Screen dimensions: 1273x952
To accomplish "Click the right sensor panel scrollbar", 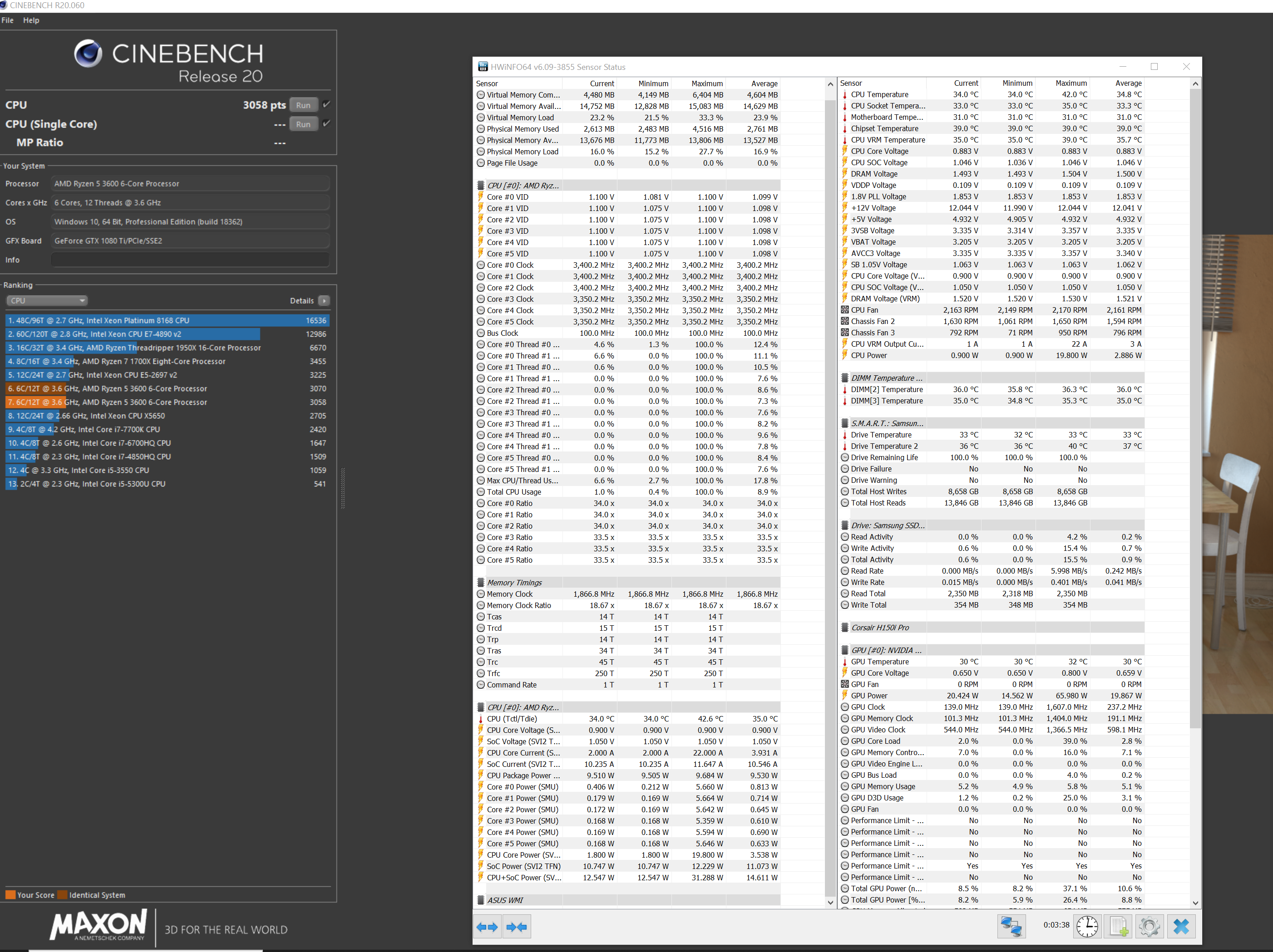I will click(x=1195, y=402).
